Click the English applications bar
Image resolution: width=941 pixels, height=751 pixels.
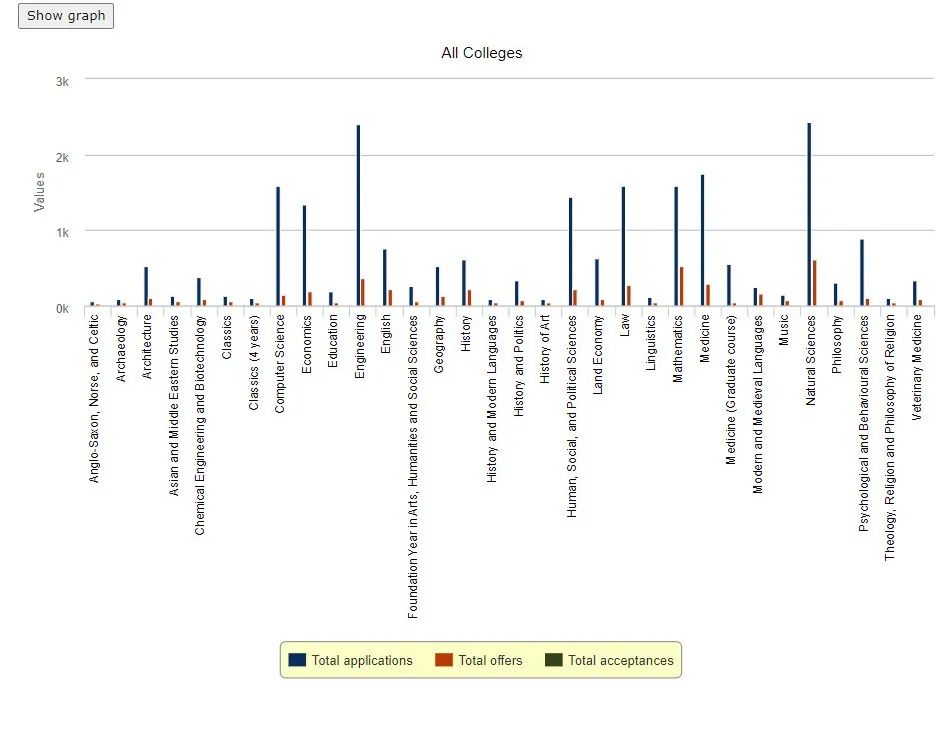(385, 278)
